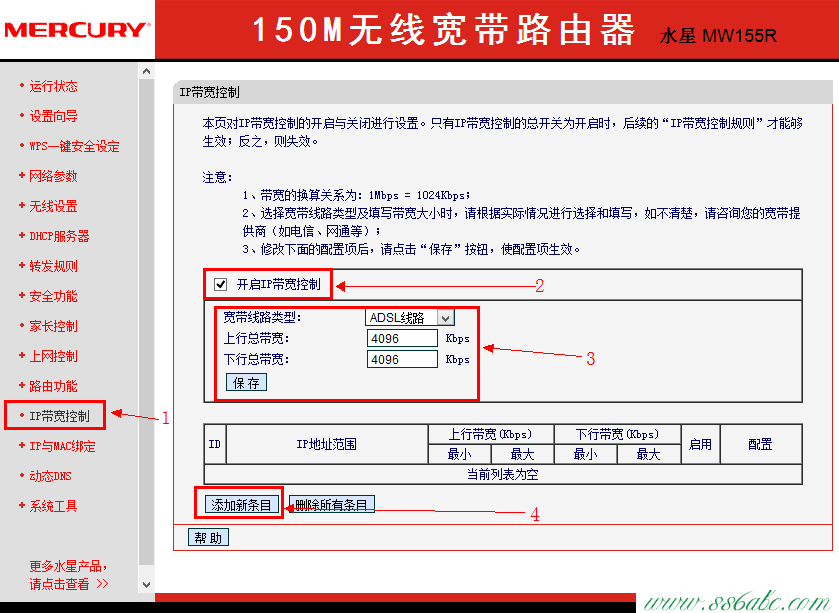The width and height of the screenshot is (839, 613).
Task: Follow 更多水星产品 link
Action: pos(68,574)
